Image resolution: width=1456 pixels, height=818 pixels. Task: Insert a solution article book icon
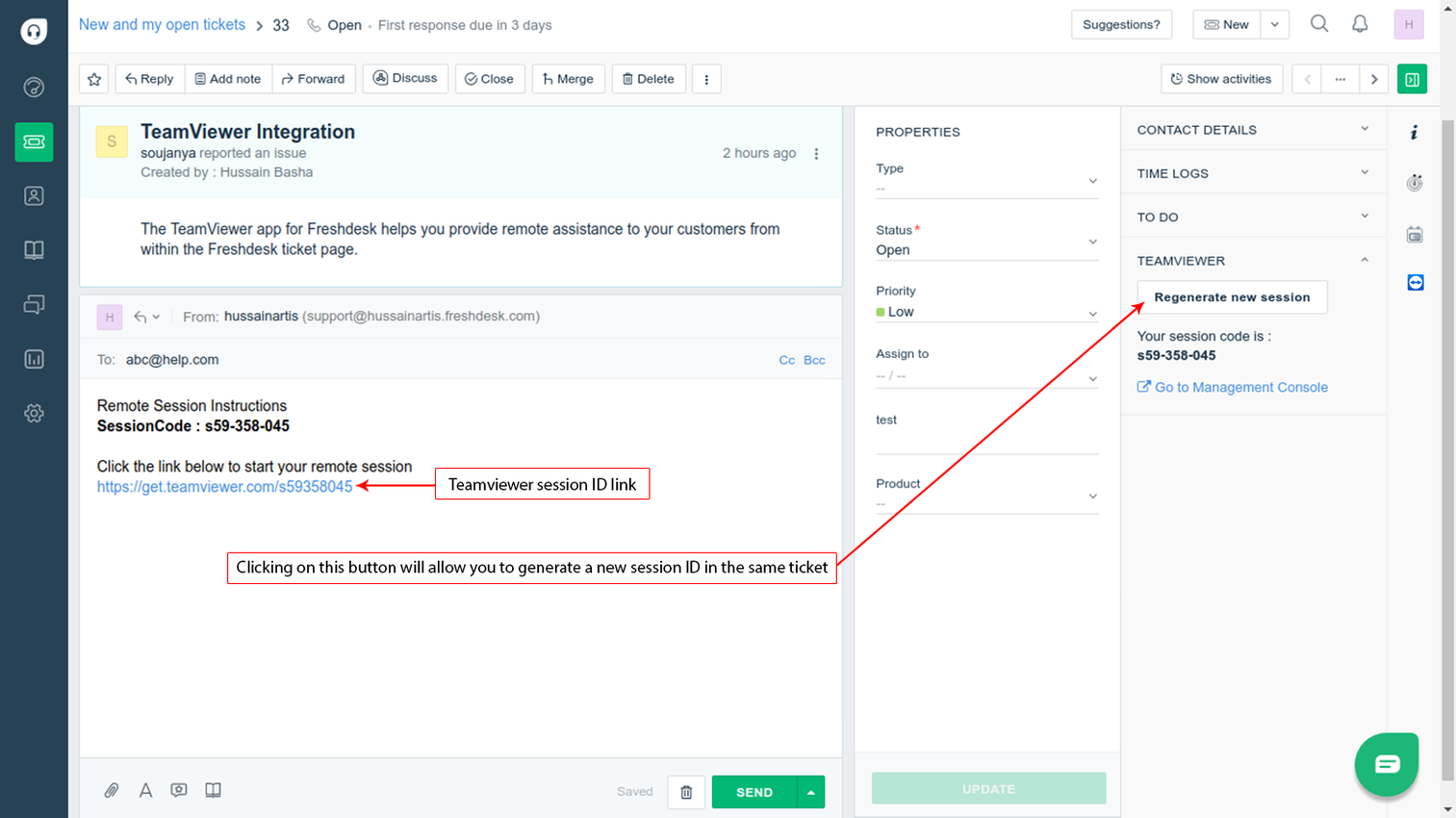coord(213,790)
